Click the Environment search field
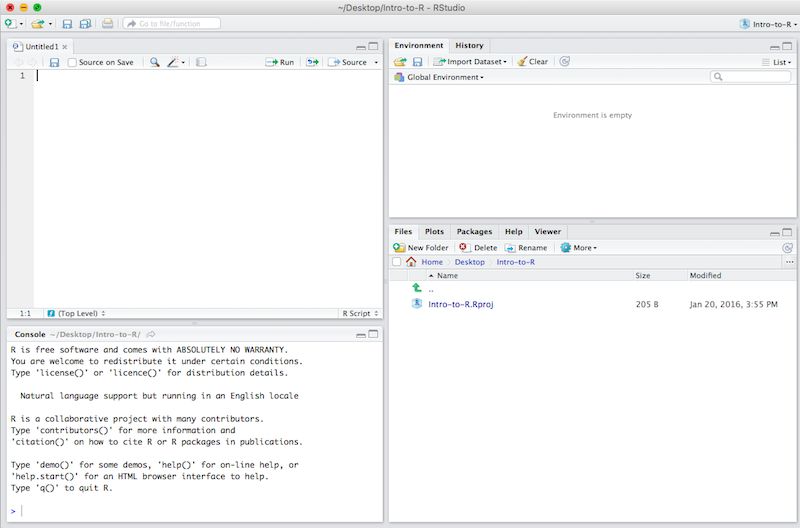Screen dimensions: 800x528 point(750,77)
